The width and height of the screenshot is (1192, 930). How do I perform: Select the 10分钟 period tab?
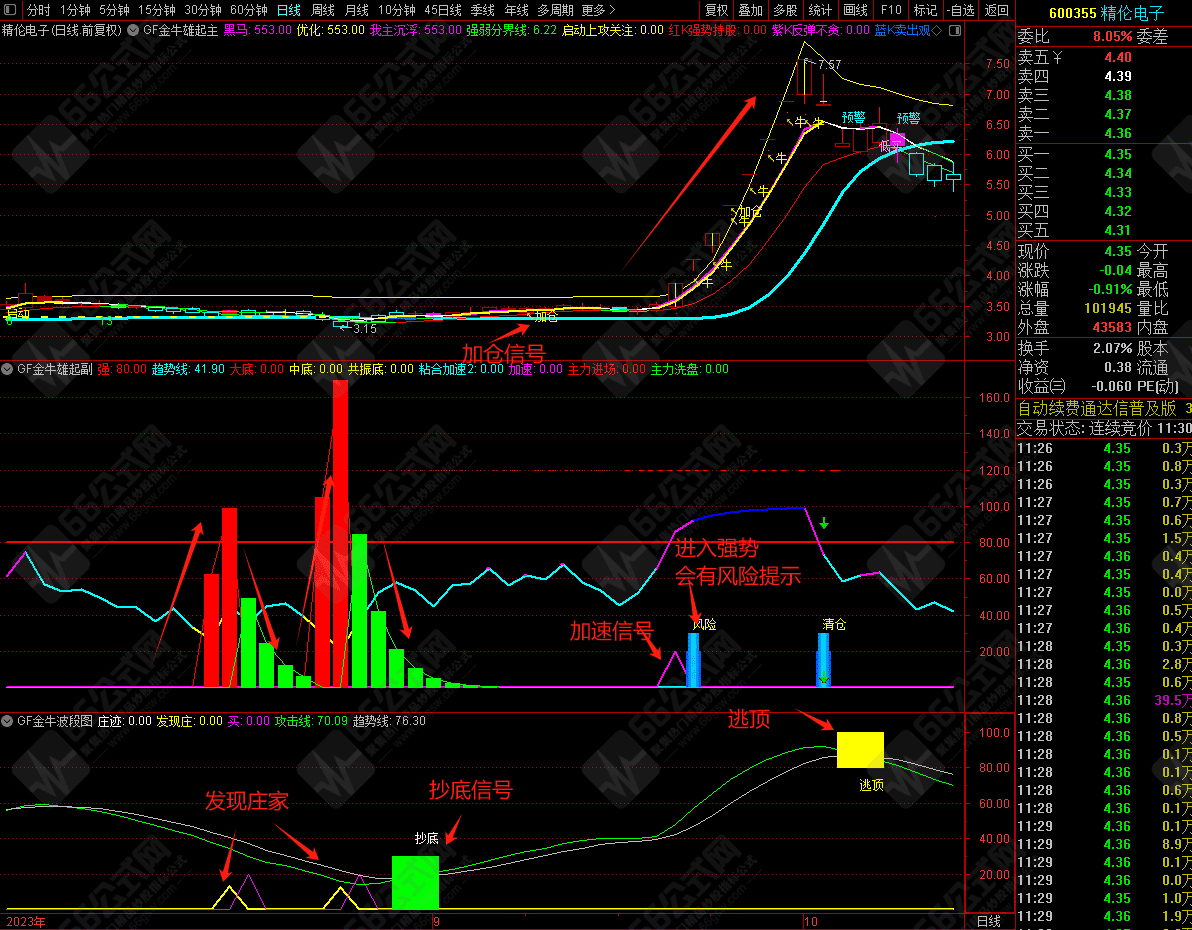pyautogui.click(x=397, y=10)
